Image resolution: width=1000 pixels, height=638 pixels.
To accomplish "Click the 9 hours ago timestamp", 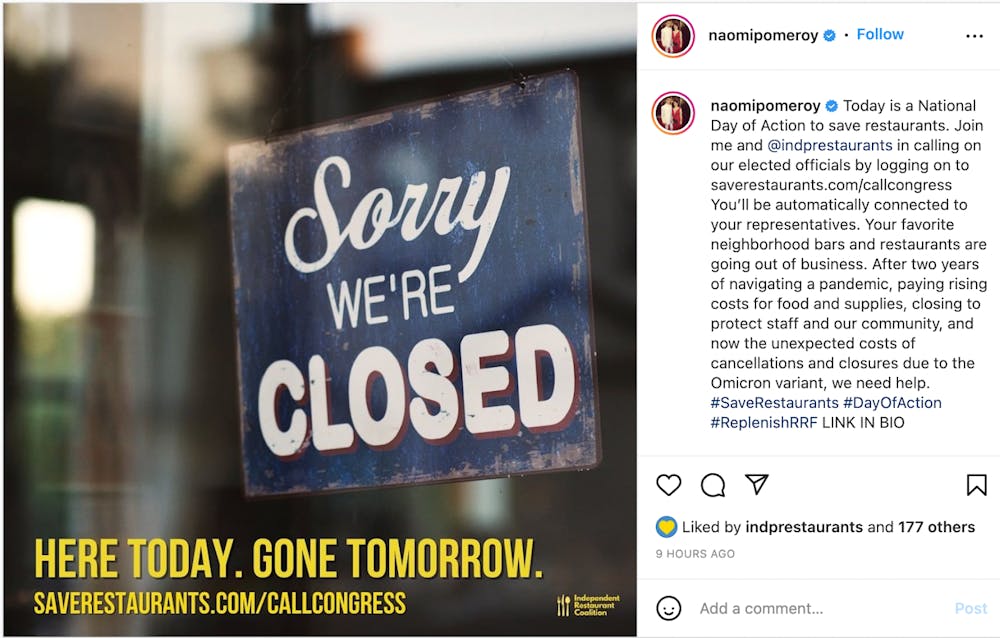I will tap(695, 553).
